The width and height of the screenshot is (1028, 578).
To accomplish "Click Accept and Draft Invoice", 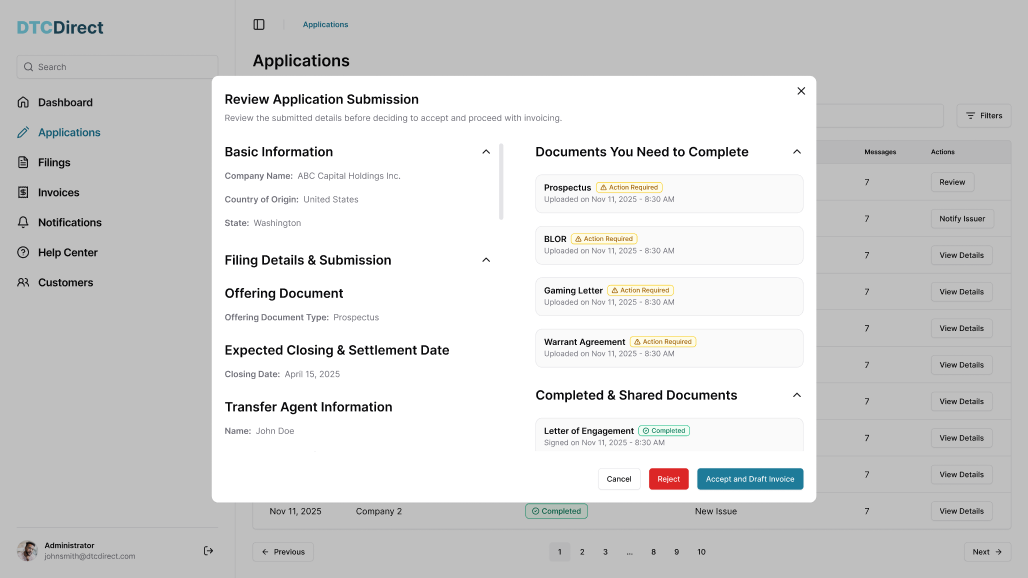I will click(x=750, y=479).
